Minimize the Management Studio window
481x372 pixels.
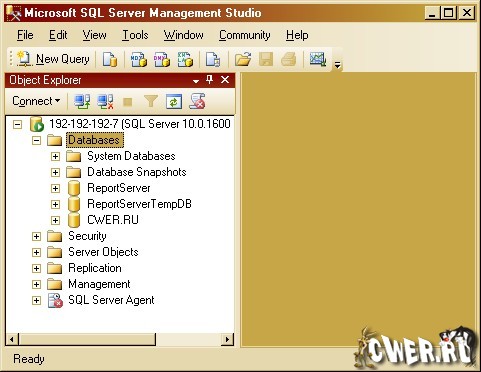432,13
